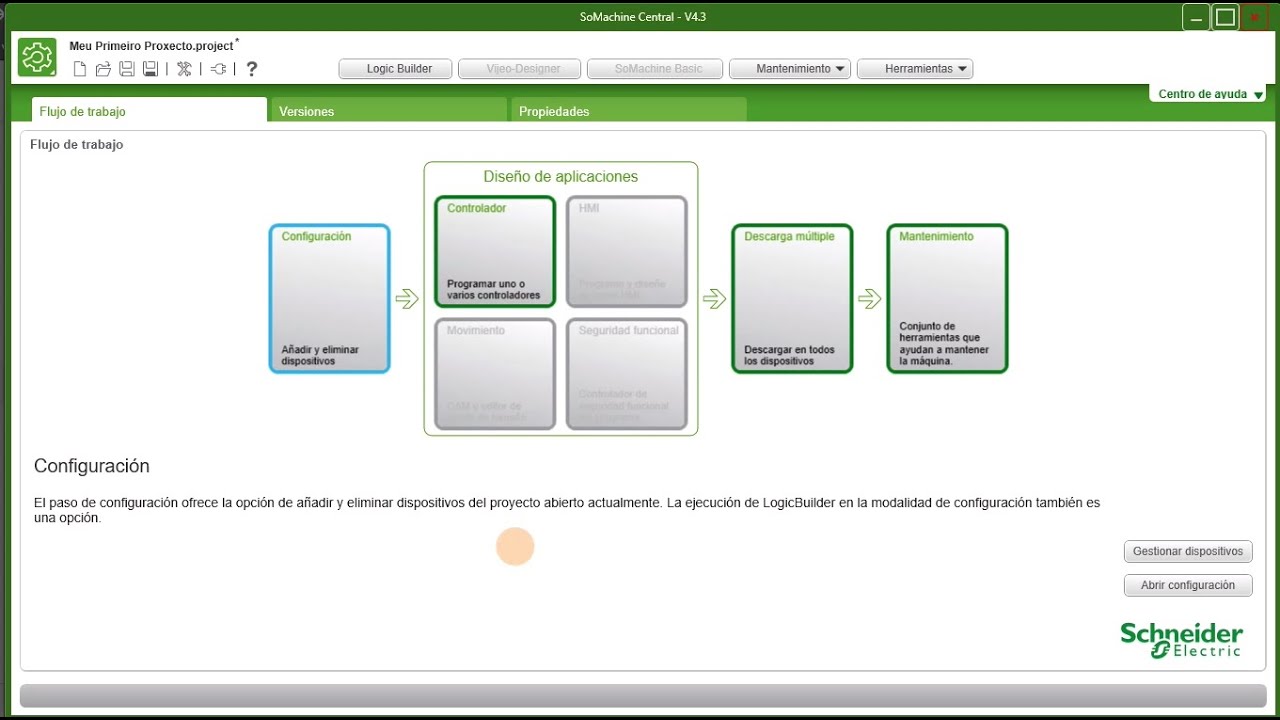Click the Diseño de aplicaciones heading

[x=561, y=177]
